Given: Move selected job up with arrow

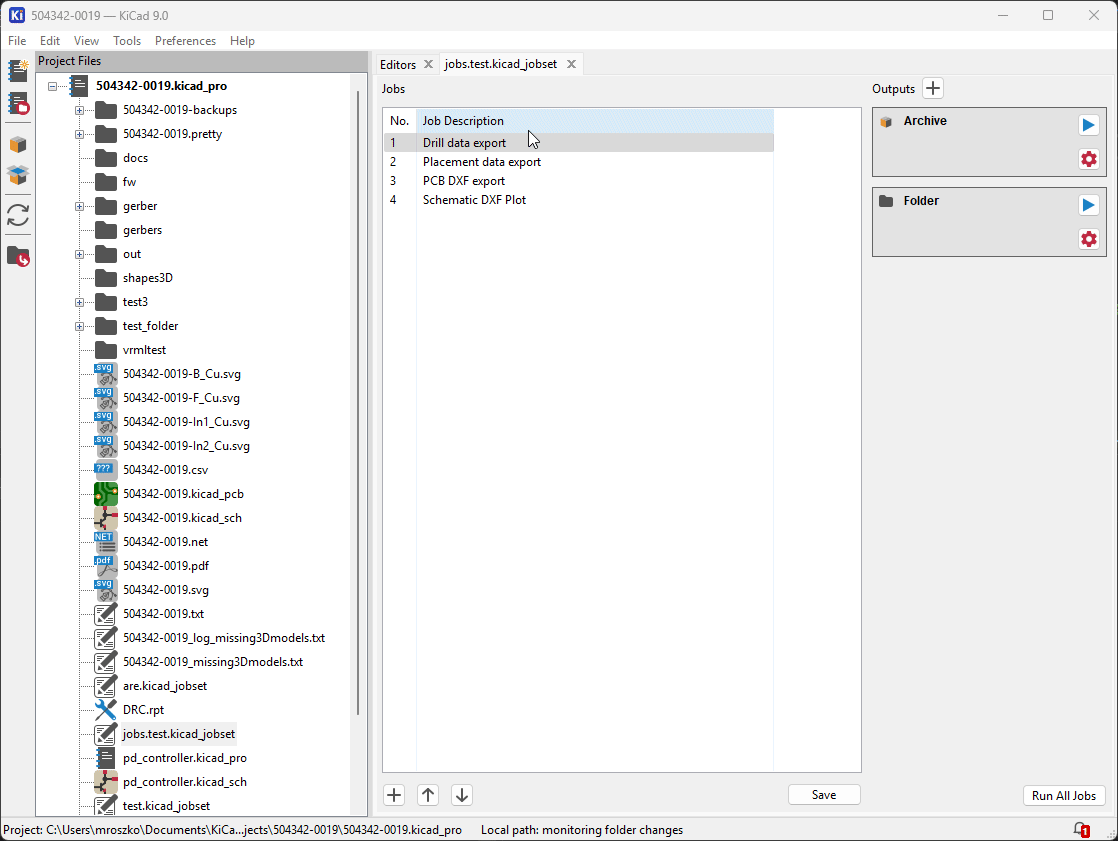Looking at the screenshot, I should 428,795.
